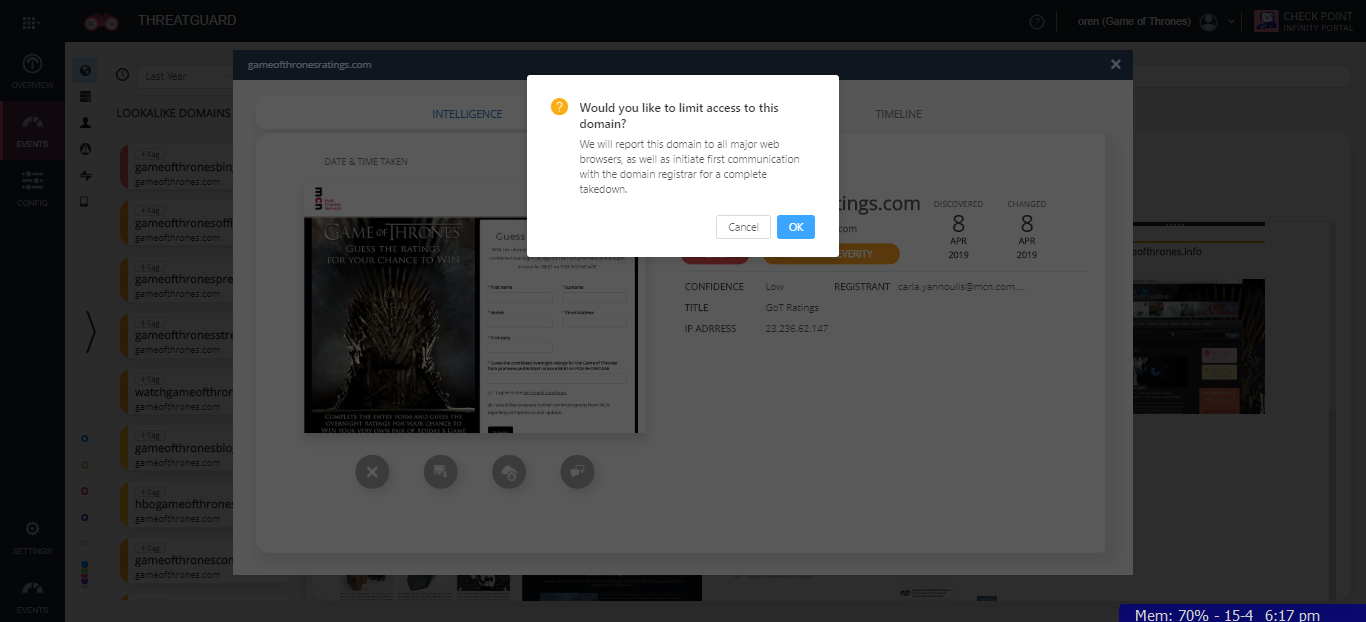Viewport: 1366px width, 622px height.
Task: Switch to the Timeline tab
Action: (x=898, y=114)
